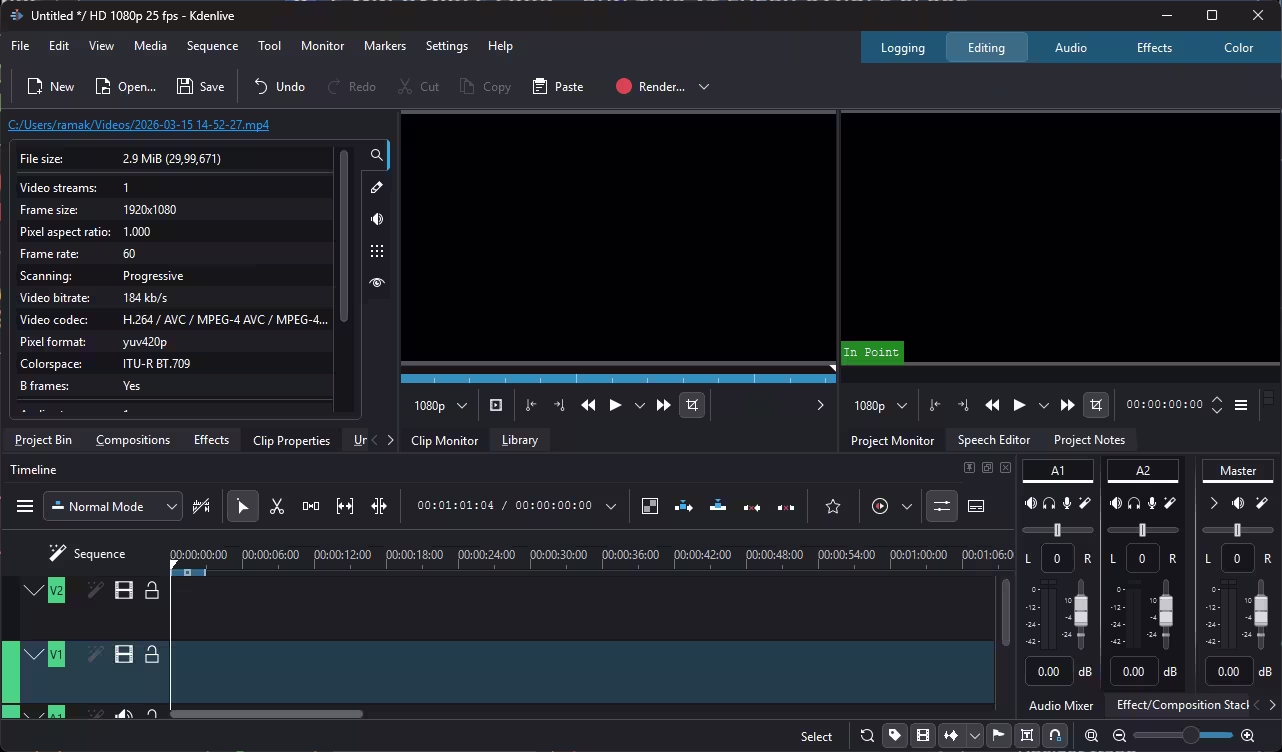Viewport: 1282px width, 752px height.
Task: Open the eye analysis icon in clip properties
Action: point(377,283)
